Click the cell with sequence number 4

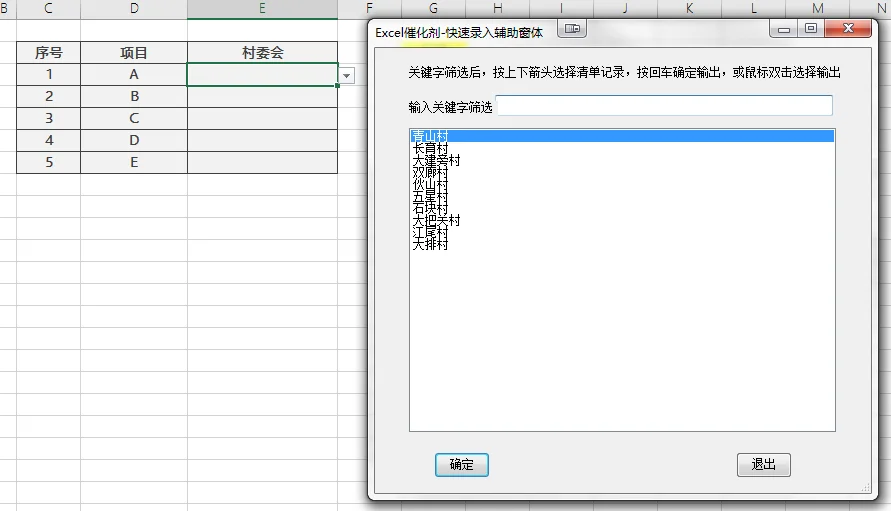tap(48, 140)
